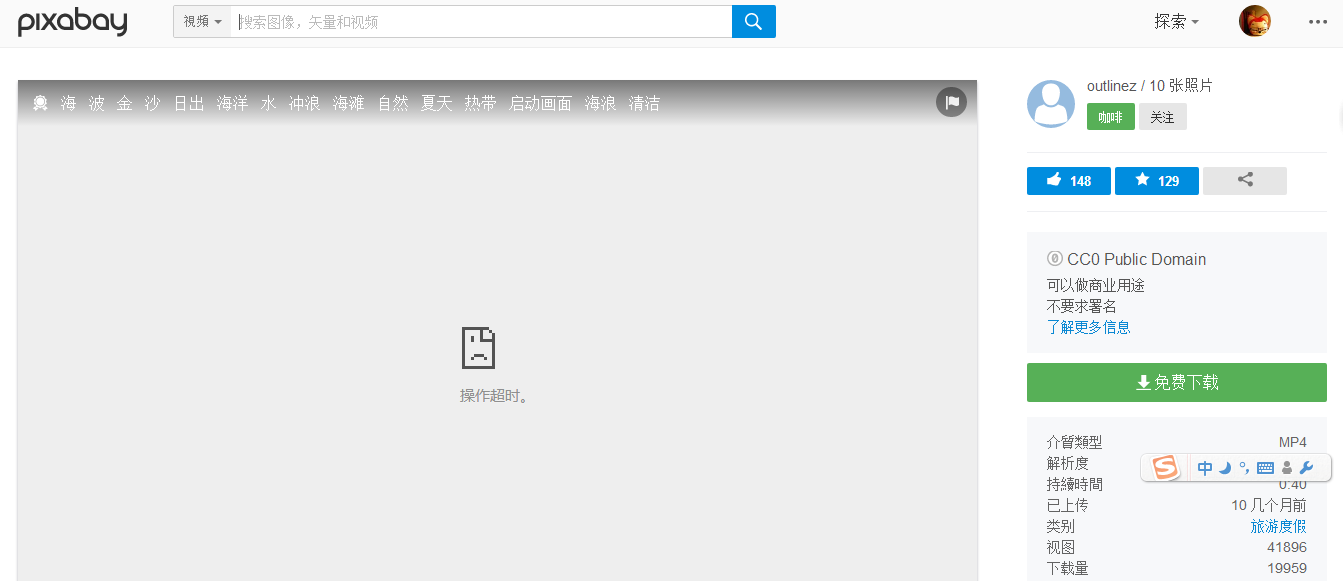Click the green 免费下载 download button

click(x=1176, y=382)
